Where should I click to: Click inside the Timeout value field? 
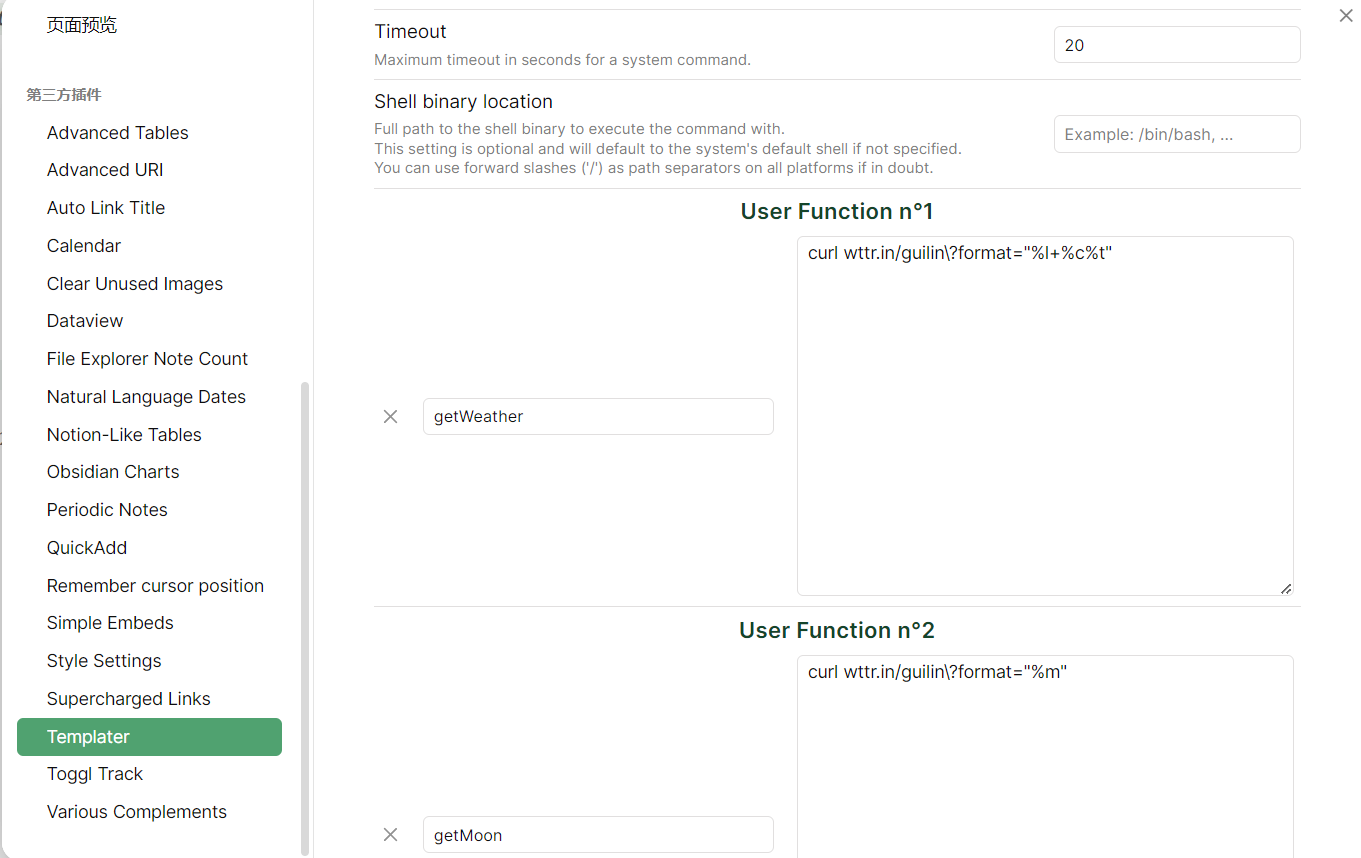(1176, 44)
